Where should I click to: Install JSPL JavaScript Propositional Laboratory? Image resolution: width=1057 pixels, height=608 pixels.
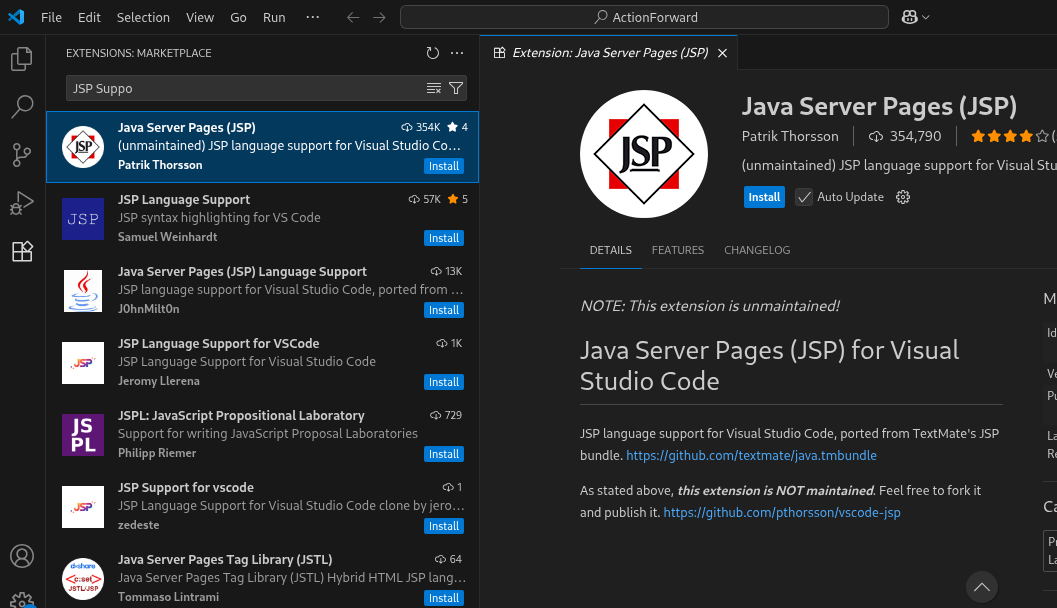point(444,454)
